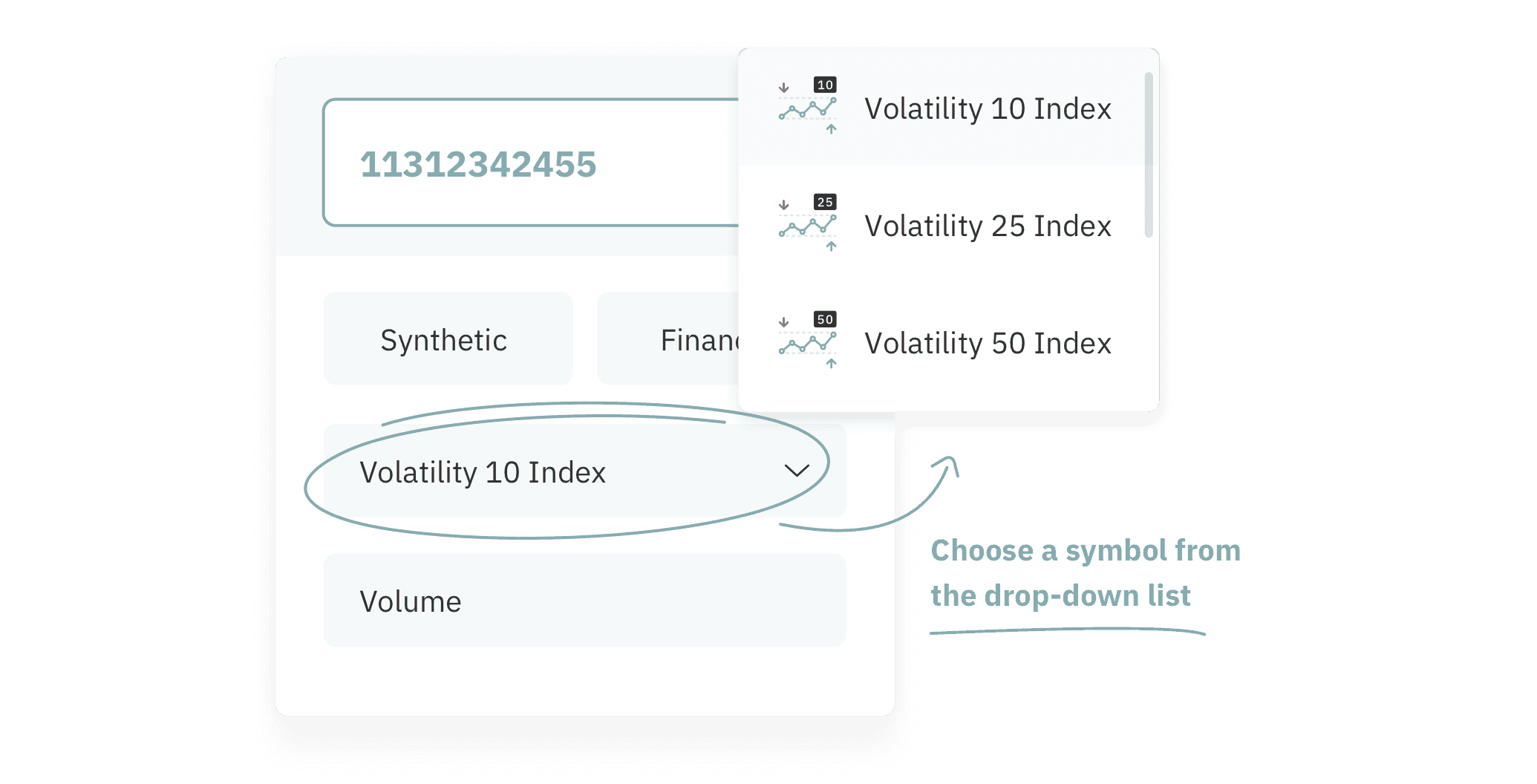
Task: Click into the Volume field
Action: tap(584, 600)
